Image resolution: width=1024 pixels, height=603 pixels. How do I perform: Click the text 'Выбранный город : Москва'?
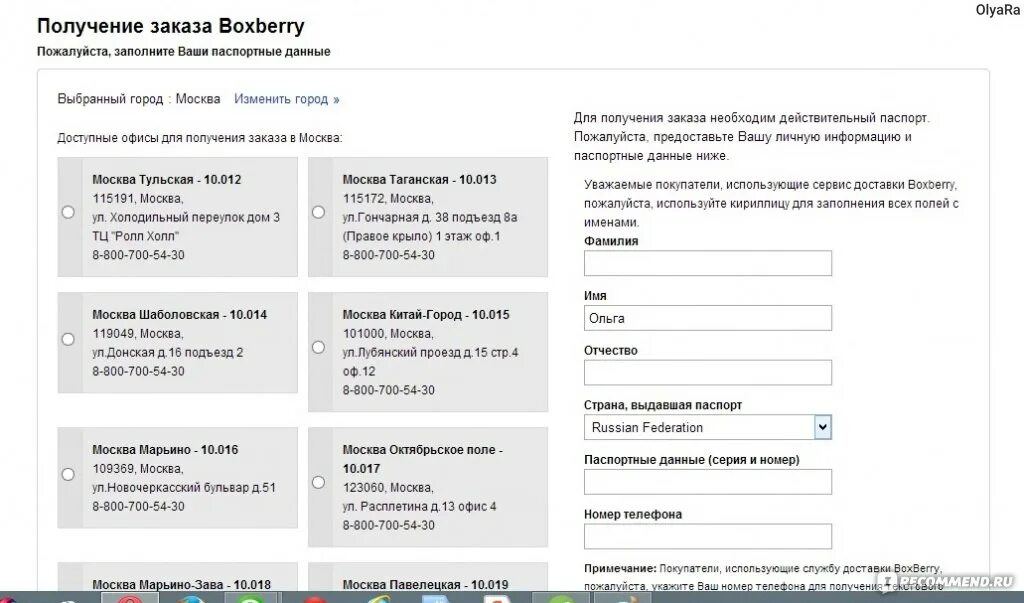pyautogui.click(x=138, y=99)
